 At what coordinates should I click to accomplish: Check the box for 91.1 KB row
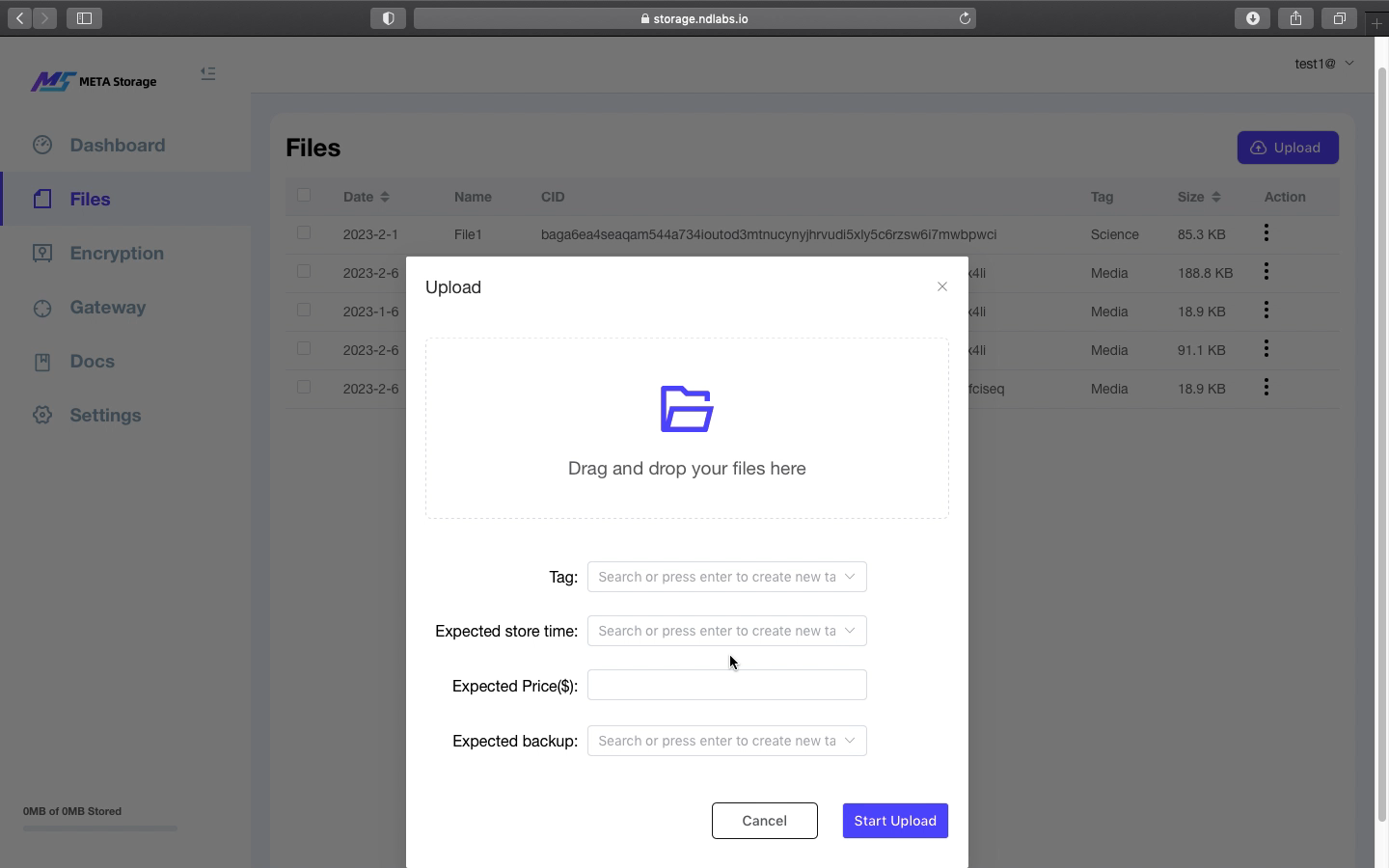coord(304,348)
